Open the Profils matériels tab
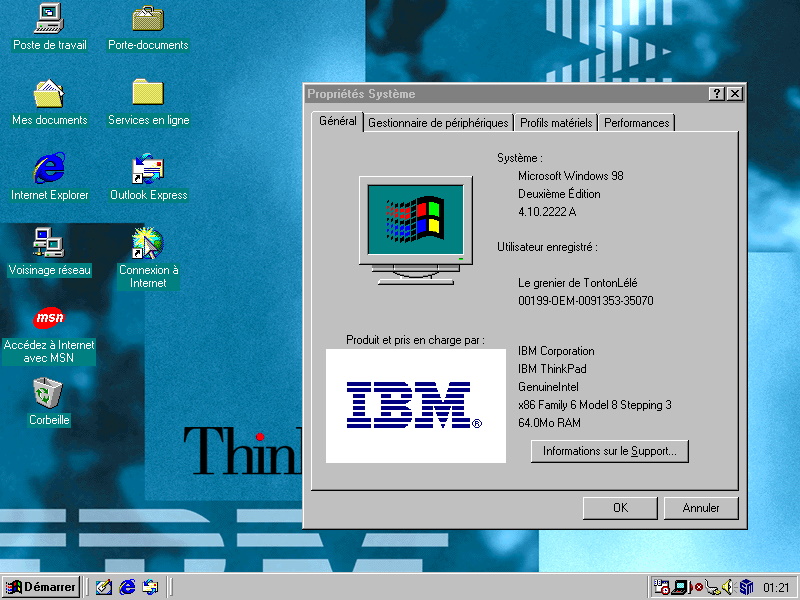The width and height of the screenshot is (800, 600). click(x=556, y=123)
